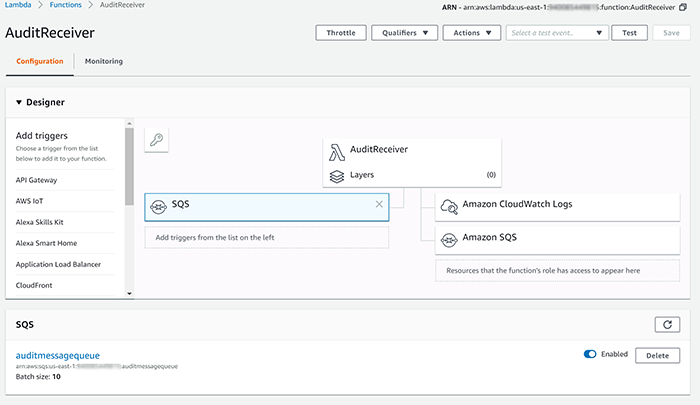Click the SQS trigger icon
This screenshot has height=405, width=700.
[158, 205]
